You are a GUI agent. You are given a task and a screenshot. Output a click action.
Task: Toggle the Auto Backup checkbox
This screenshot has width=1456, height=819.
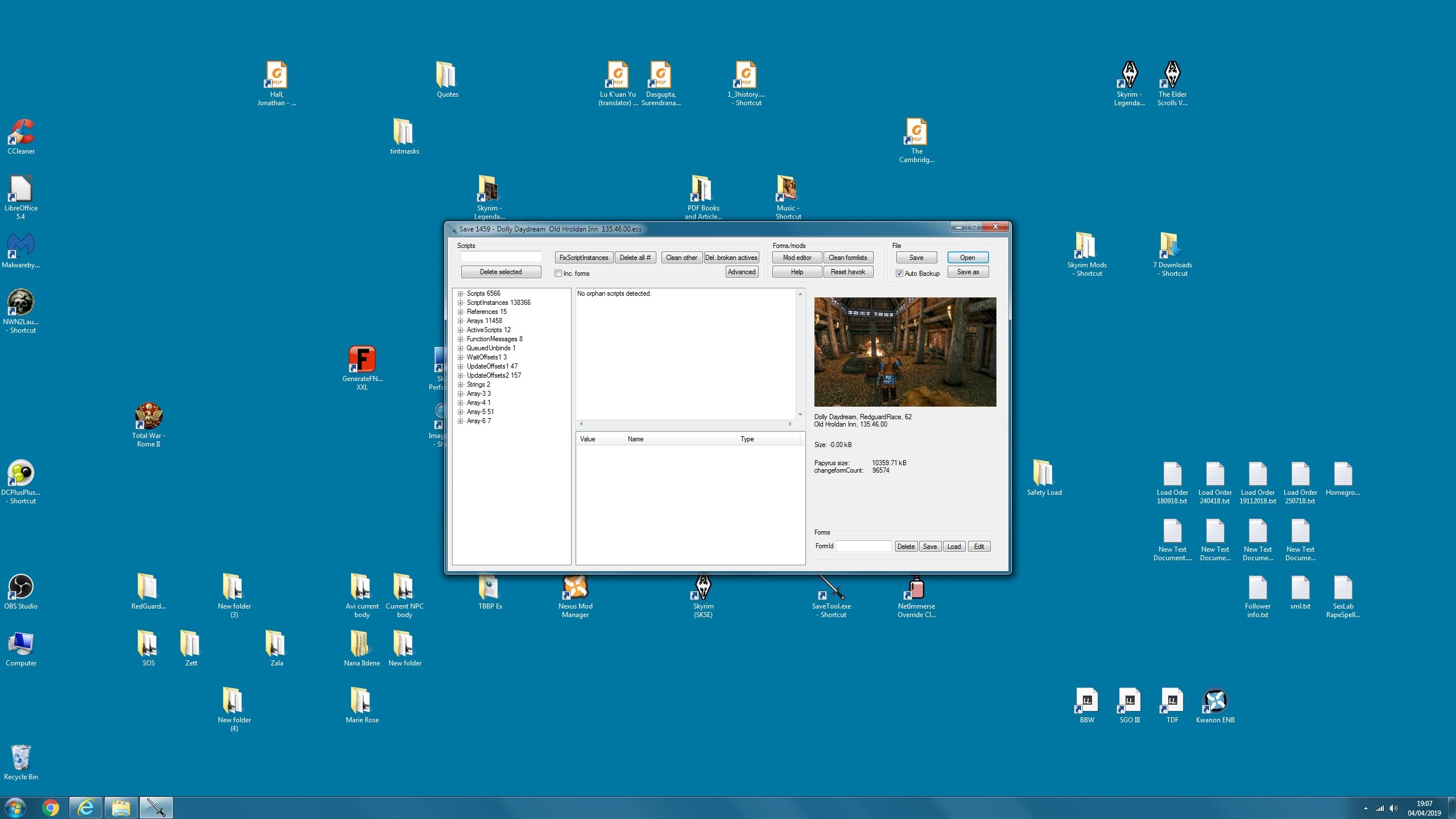(x=899, y=274)
